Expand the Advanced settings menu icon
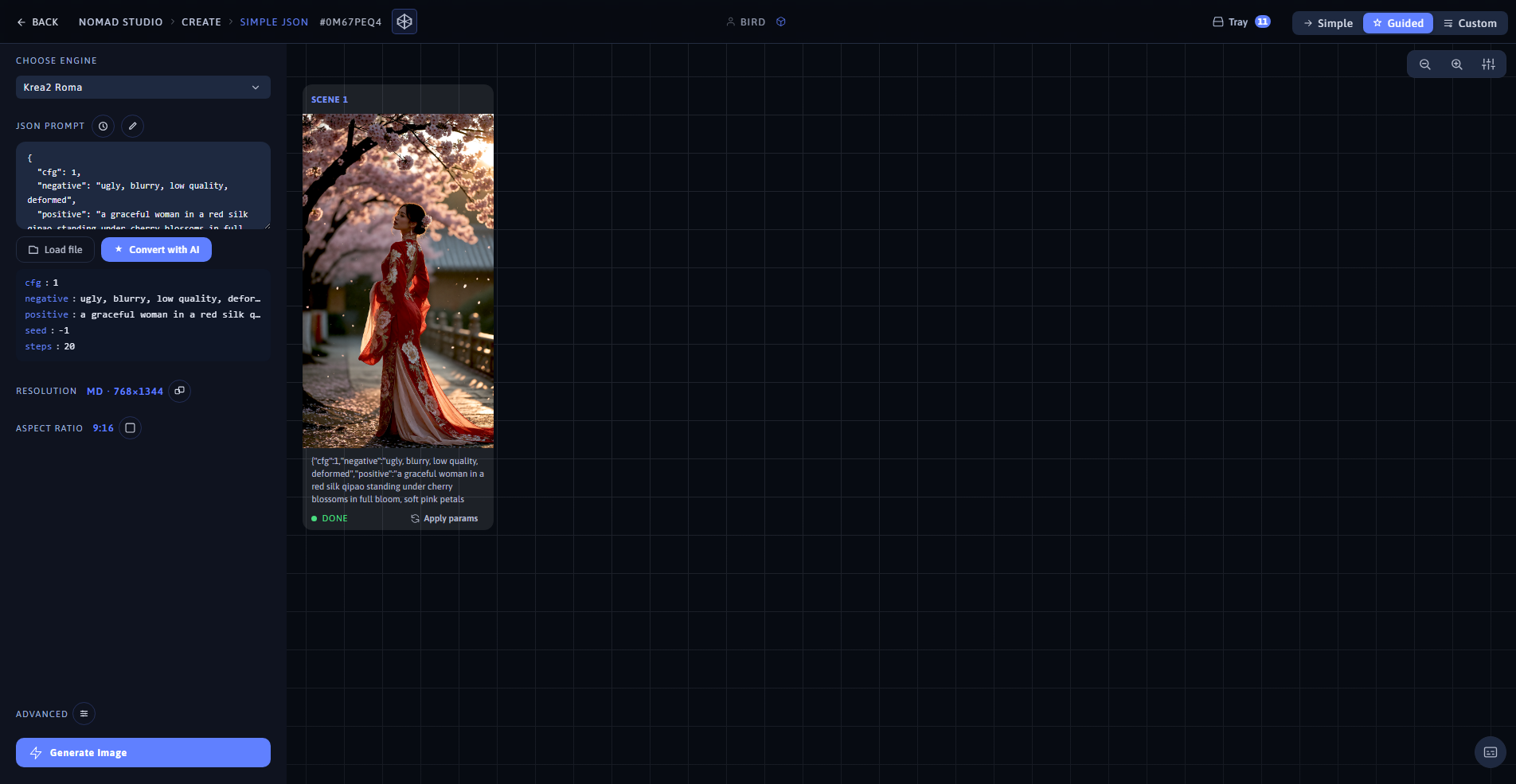Viewport: 1516px width, 784px height. point(84,714)
